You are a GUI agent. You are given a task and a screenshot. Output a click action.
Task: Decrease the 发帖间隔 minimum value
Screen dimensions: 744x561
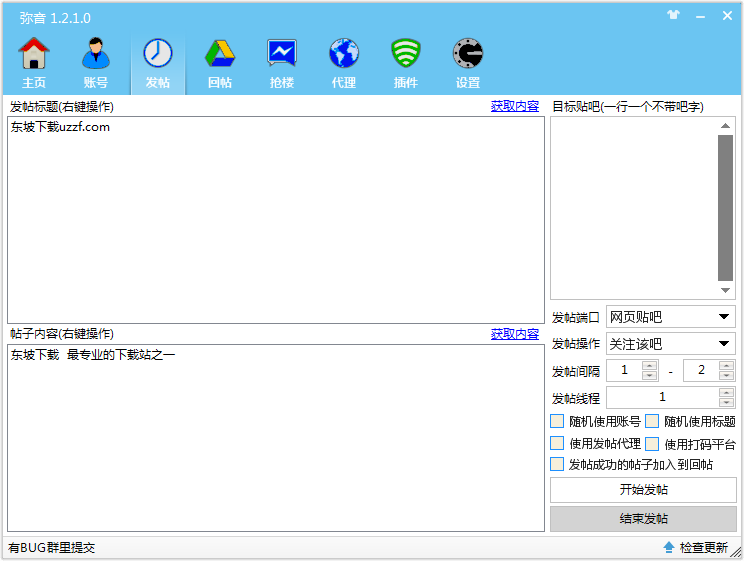tap(649, 375)
